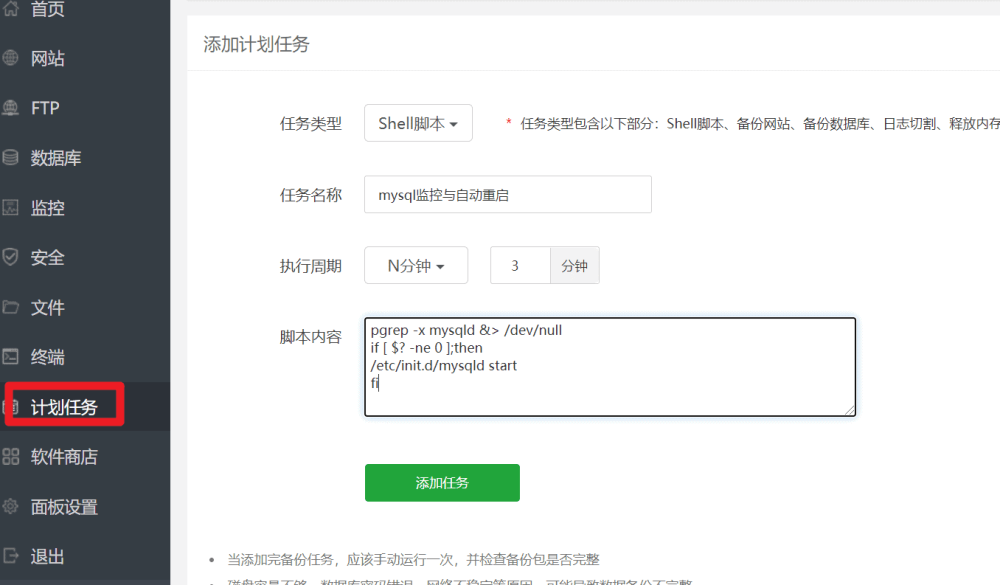This screenshot has height=585, width=1000.
Task: Click the logout icon beside 退出
Action: [11, 556]
